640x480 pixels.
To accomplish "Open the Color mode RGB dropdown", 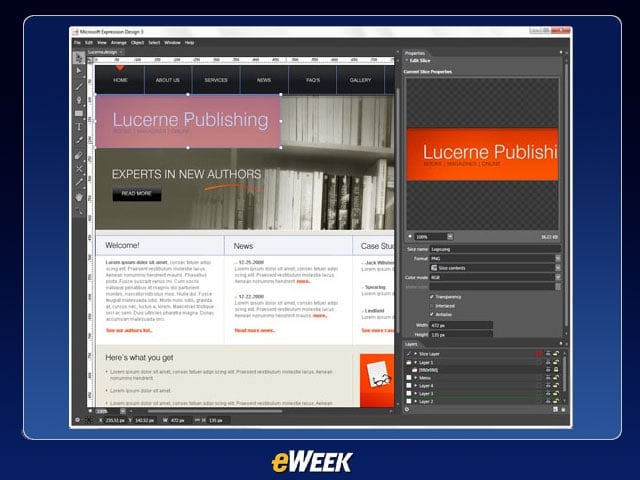I will [558, 277].
